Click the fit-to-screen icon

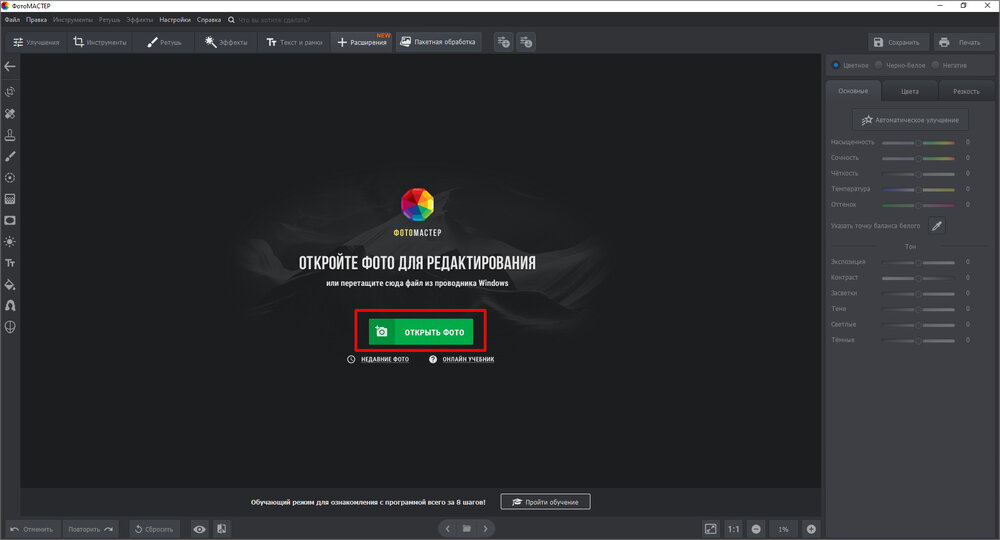pos(710,529)
